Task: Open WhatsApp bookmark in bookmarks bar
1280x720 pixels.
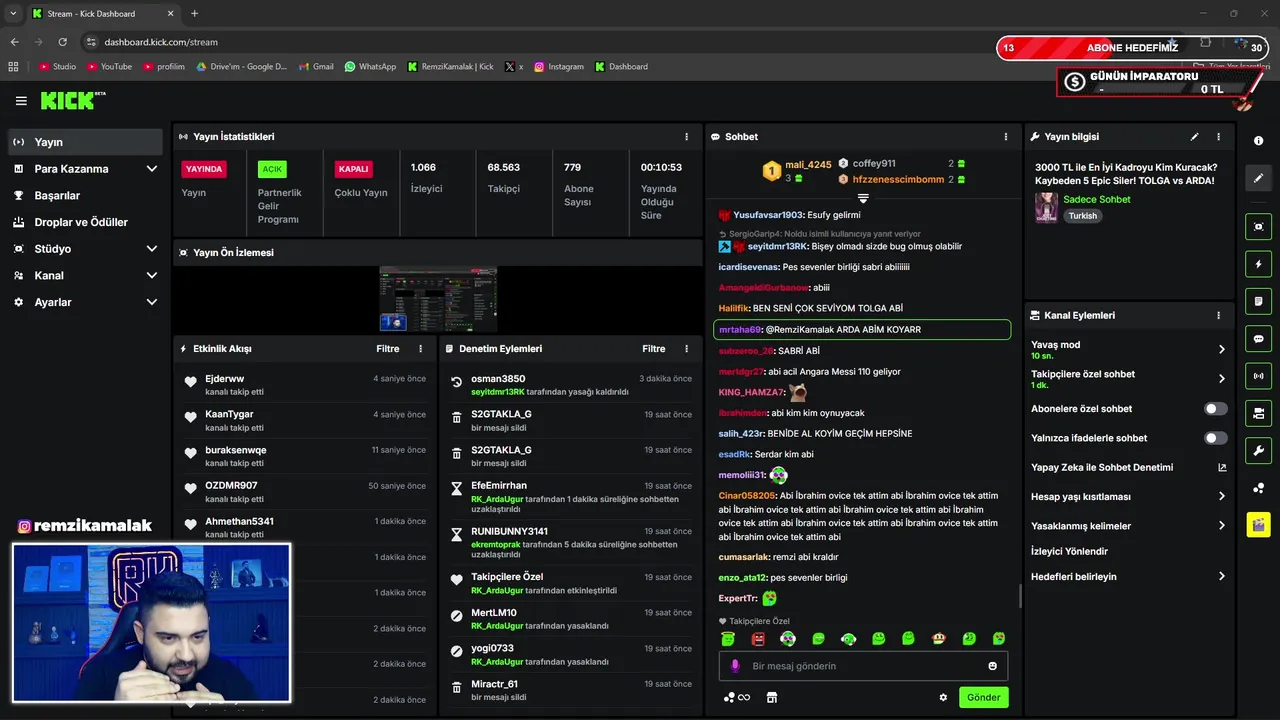Action: pos(370,67)
